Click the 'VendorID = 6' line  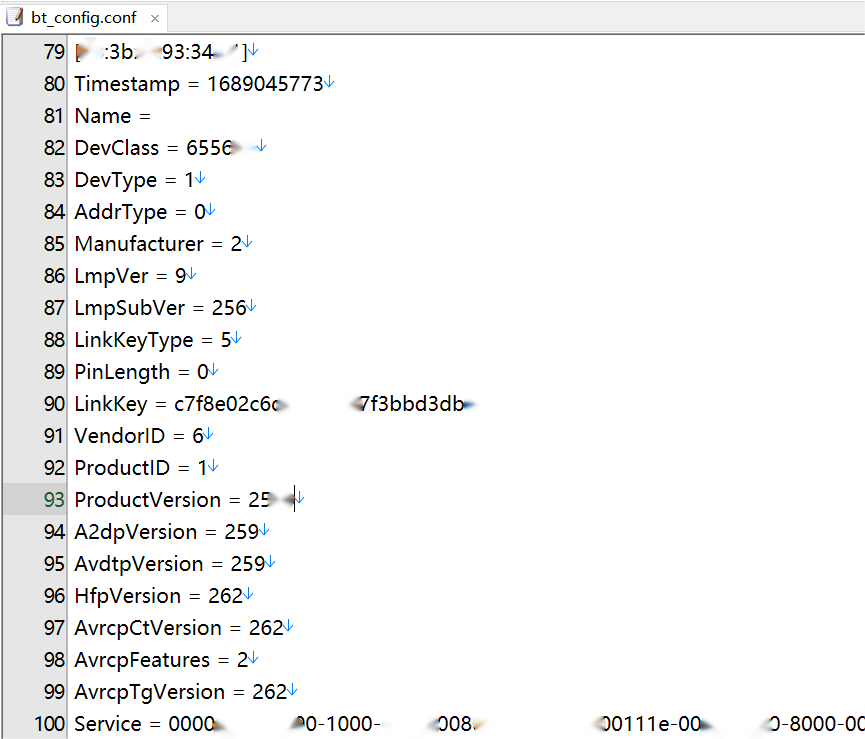(139, 436)
